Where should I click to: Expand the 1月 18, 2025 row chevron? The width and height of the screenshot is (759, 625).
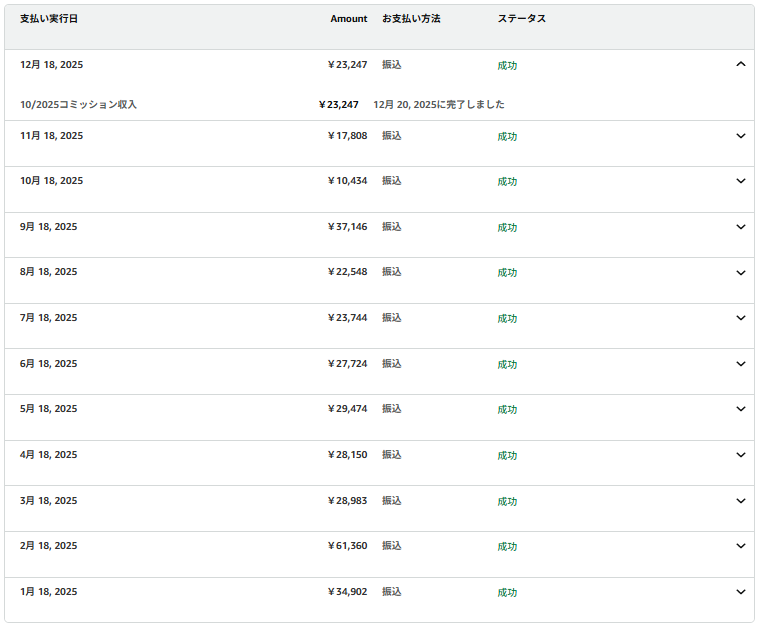point(740,592)
